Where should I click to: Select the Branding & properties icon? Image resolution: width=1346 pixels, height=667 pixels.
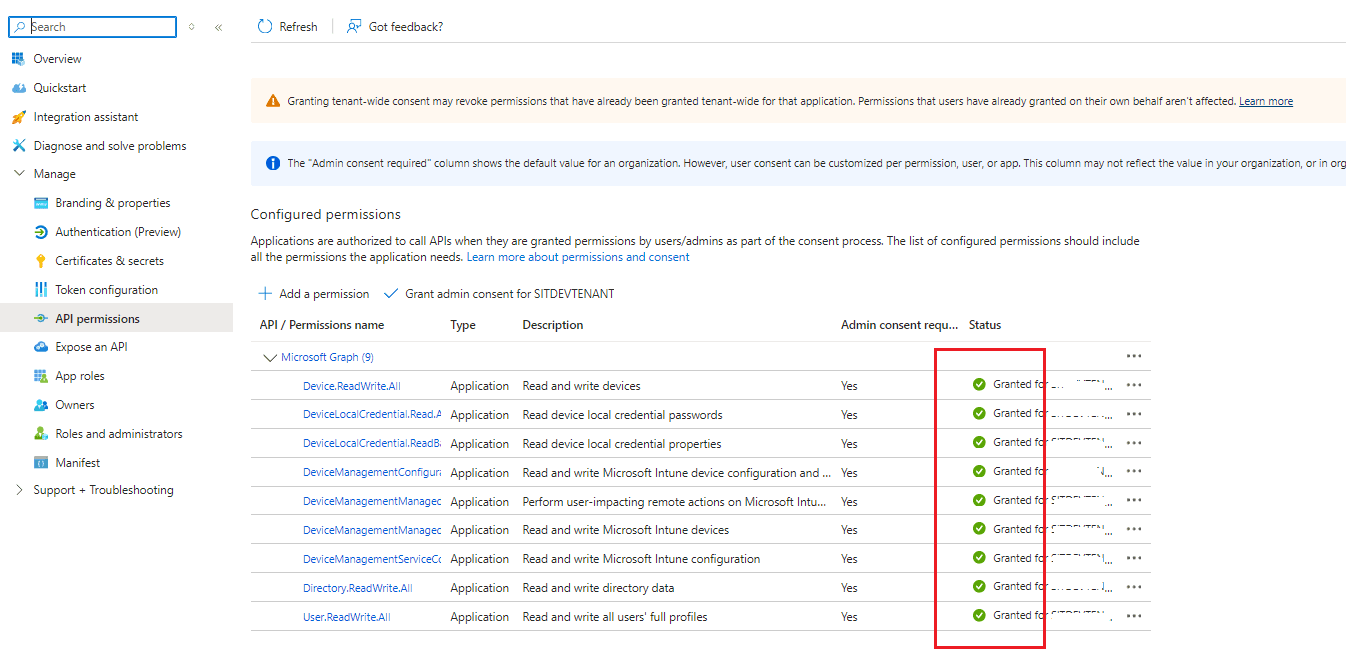point(40,202)
